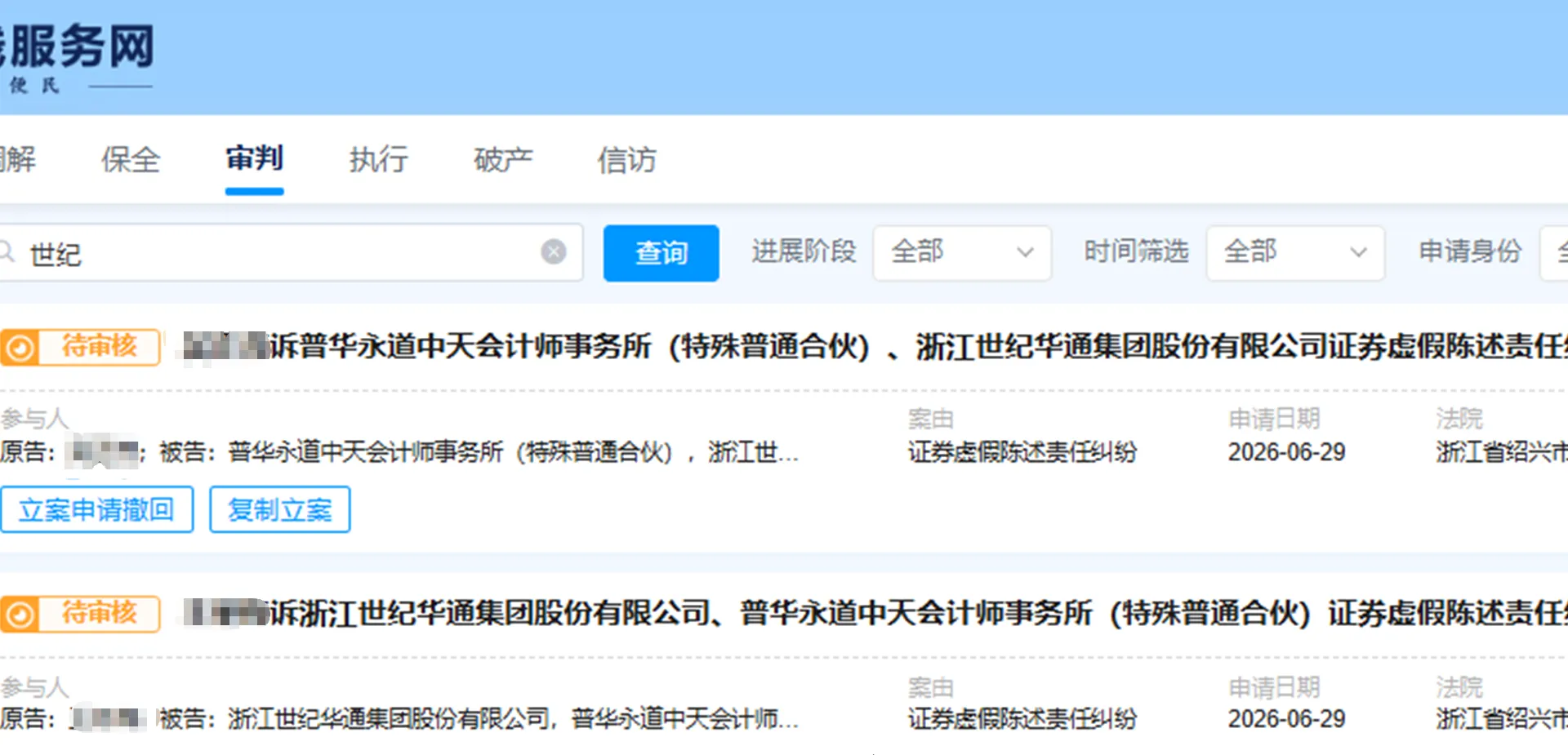1568x755 pixels.
Task: Click the second case's 申请日期 value 2026-06-29
Action: pyautogui.click(x=1286, y=718)
